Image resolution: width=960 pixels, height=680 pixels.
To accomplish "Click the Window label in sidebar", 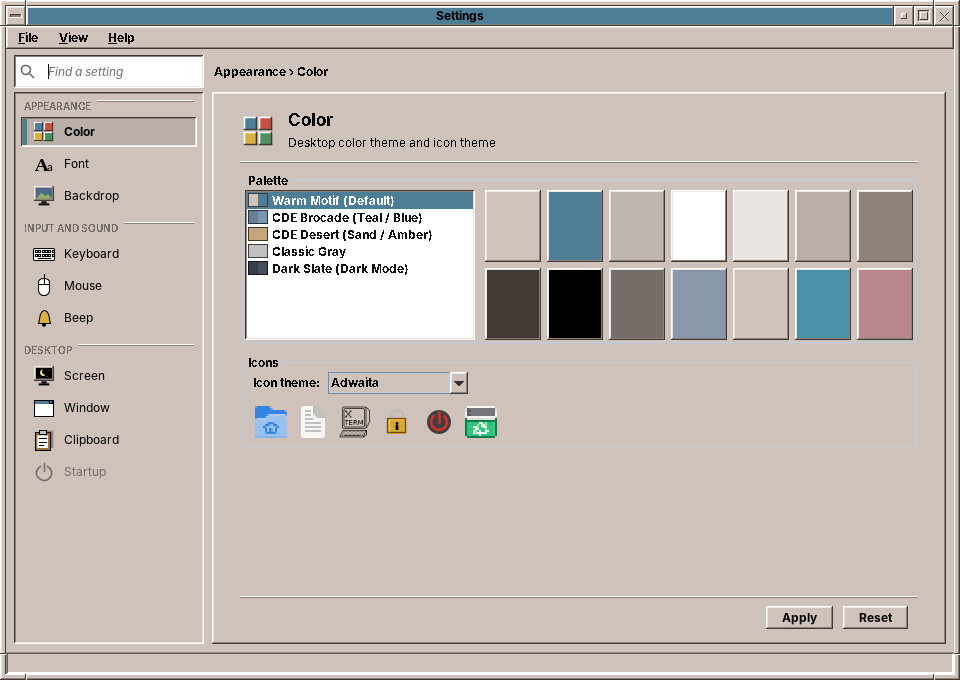I will tap(86, 408).
